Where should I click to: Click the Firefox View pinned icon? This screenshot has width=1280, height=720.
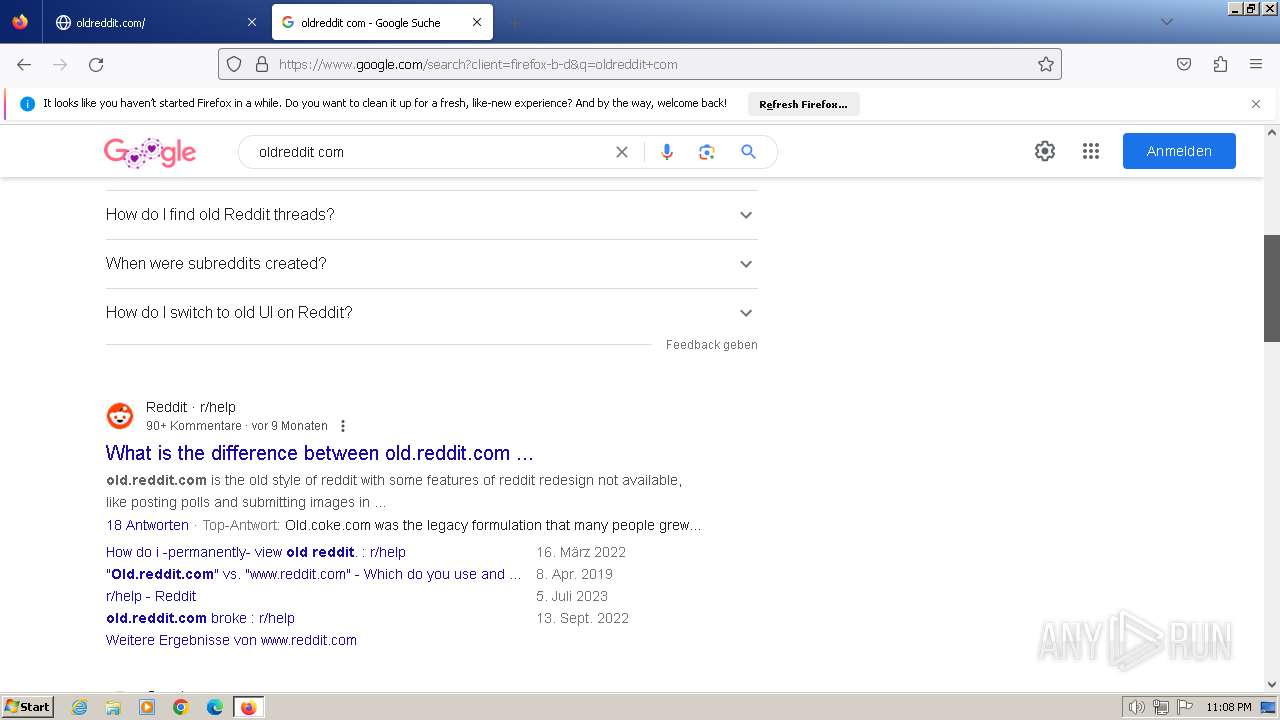tap(20, 22)
